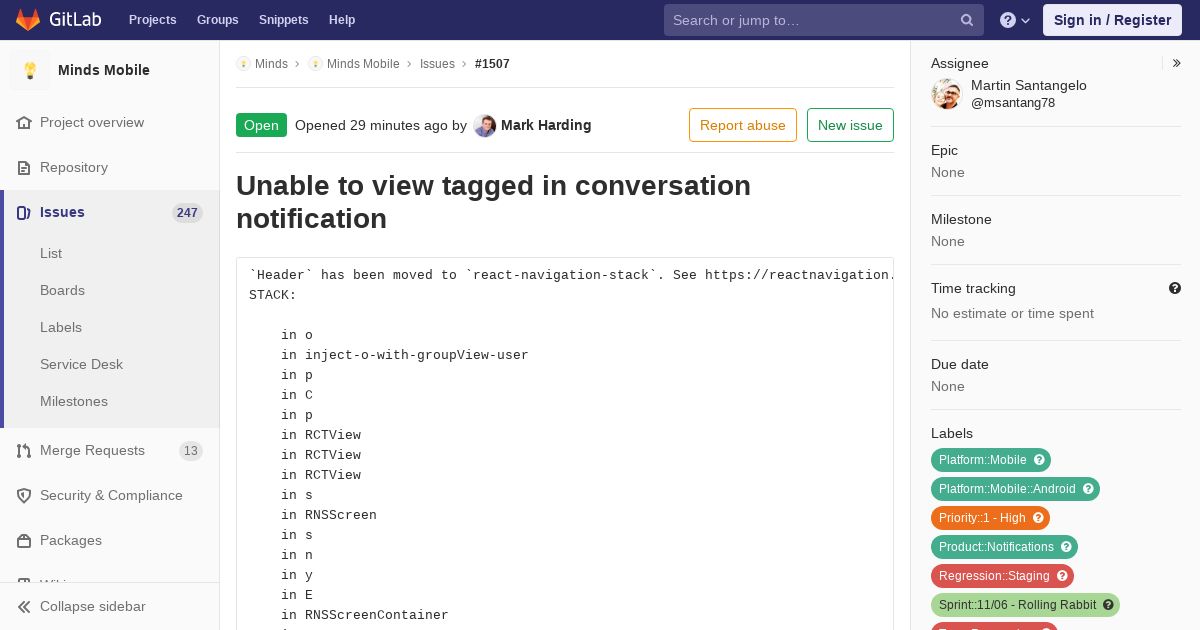Click the Search or jump to field
This screenshot has width=1200, height=630.
823,20
